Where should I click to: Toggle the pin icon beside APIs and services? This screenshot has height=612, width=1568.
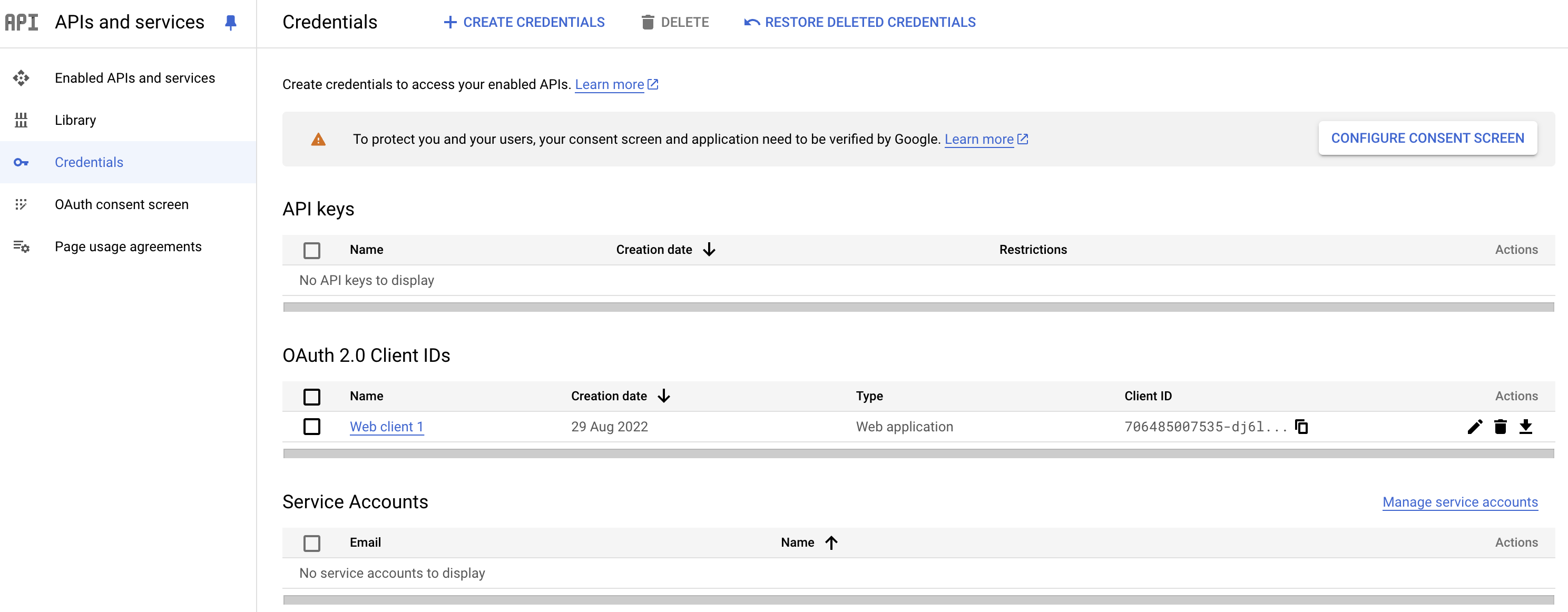230,23
